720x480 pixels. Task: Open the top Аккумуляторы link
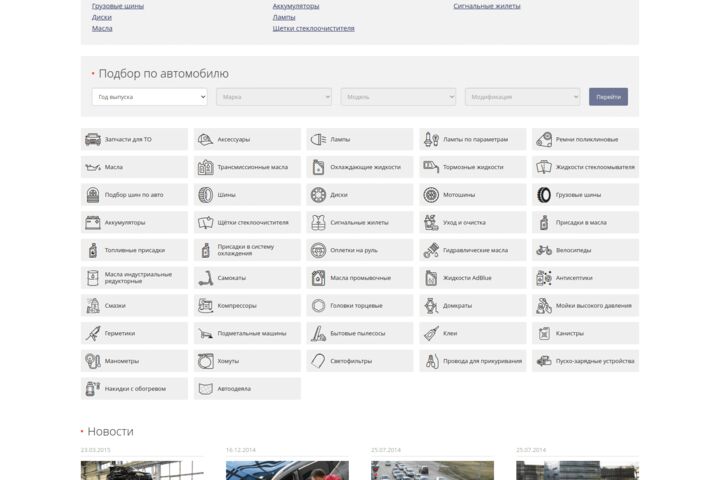[x=296, y=6]
